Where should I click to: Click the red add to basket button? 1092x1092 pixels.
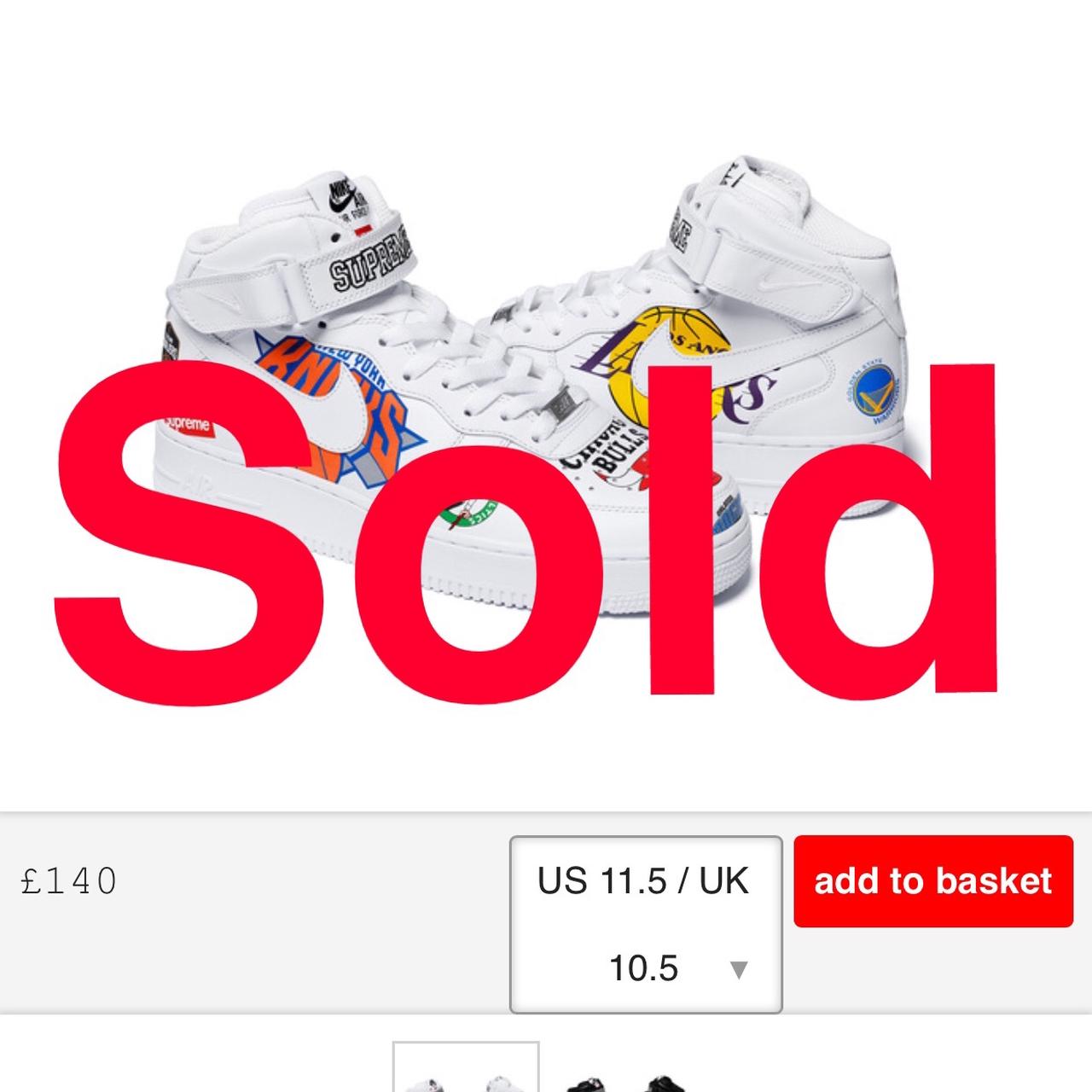click(933, 881)
